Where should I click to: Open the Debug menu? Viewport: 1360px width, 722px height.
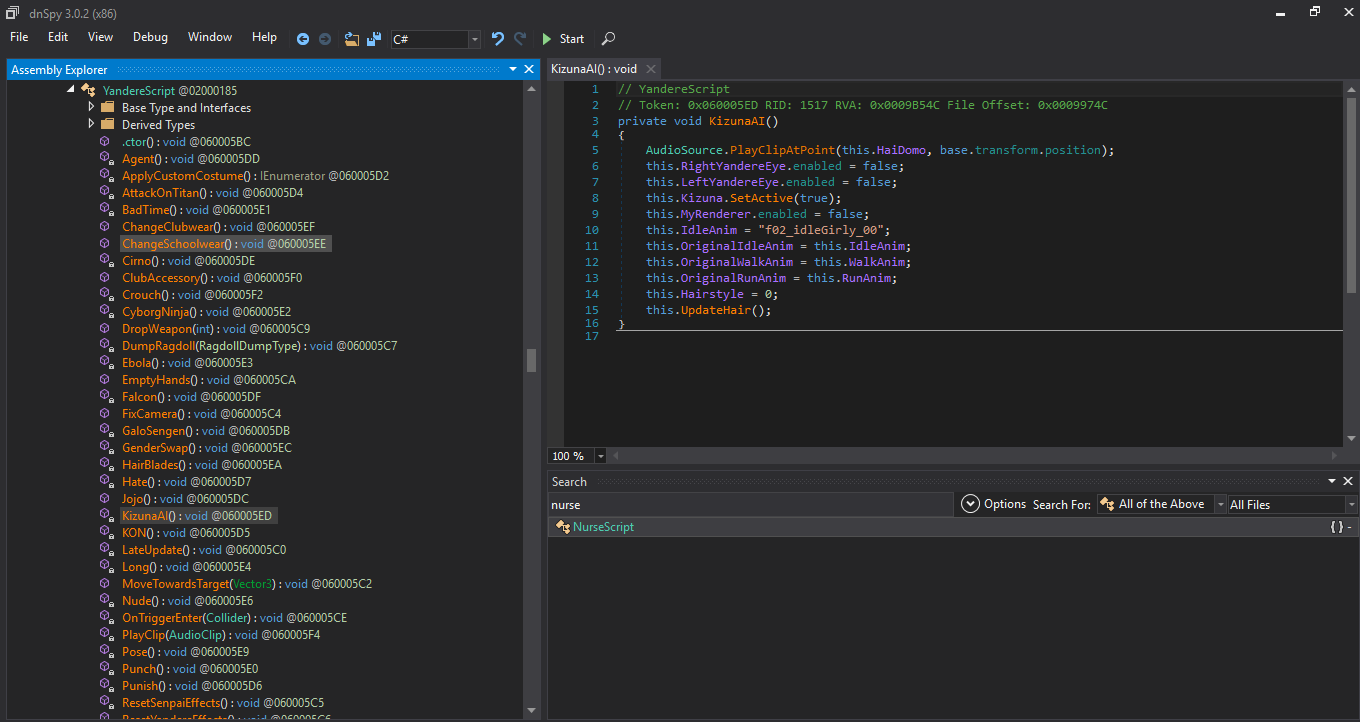[150, 37]
